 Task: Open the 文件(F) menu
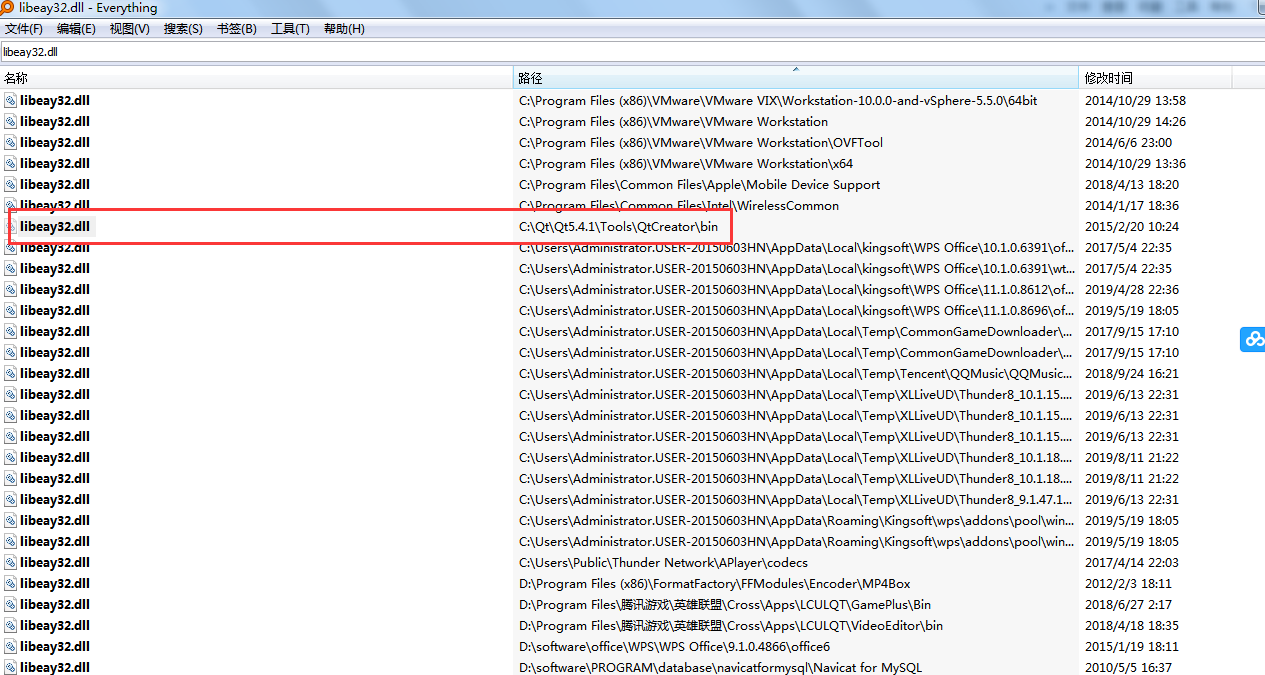[24, 28]
